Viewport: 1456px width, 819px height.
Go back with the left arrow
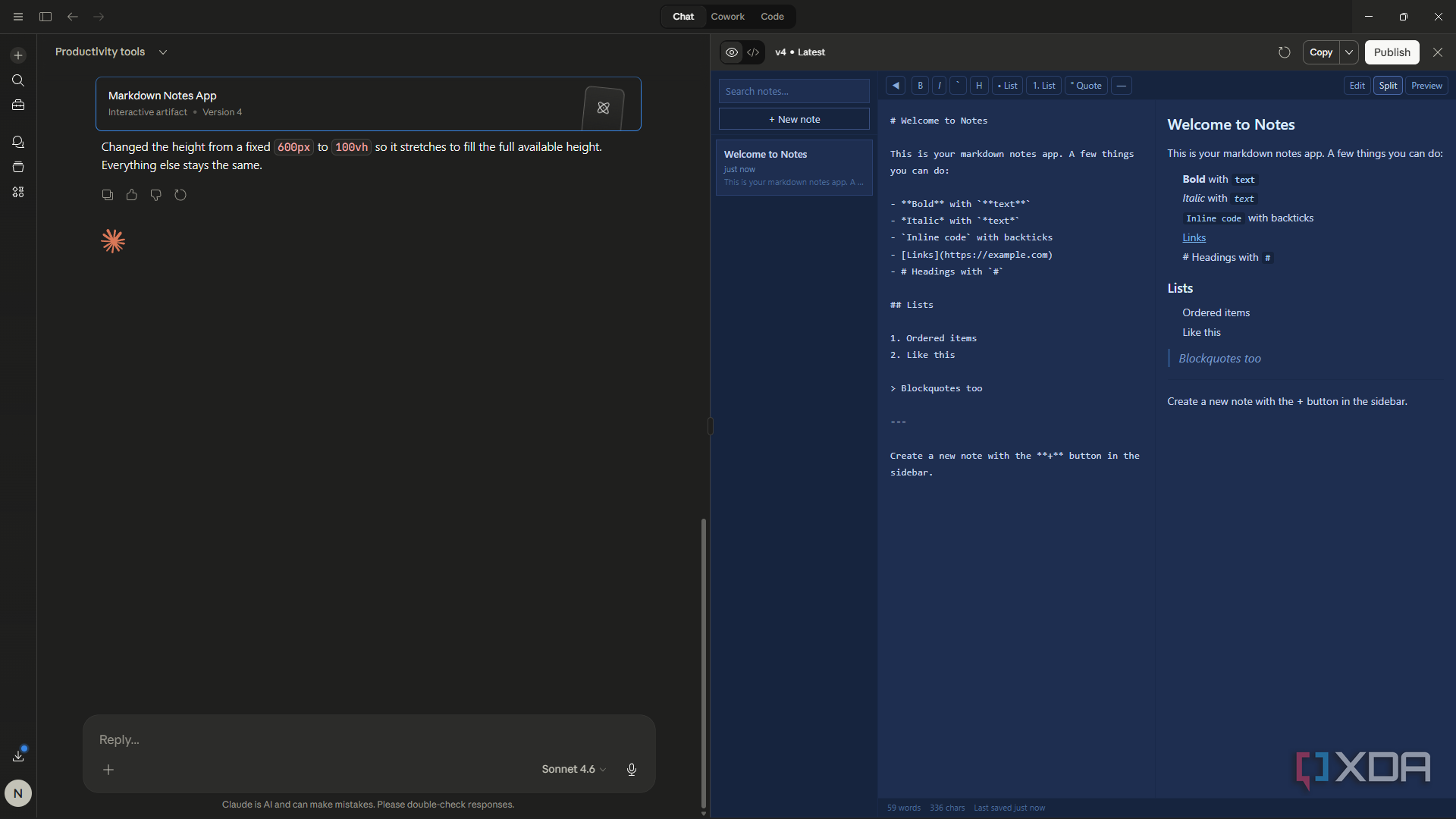[x=73, y=17]
